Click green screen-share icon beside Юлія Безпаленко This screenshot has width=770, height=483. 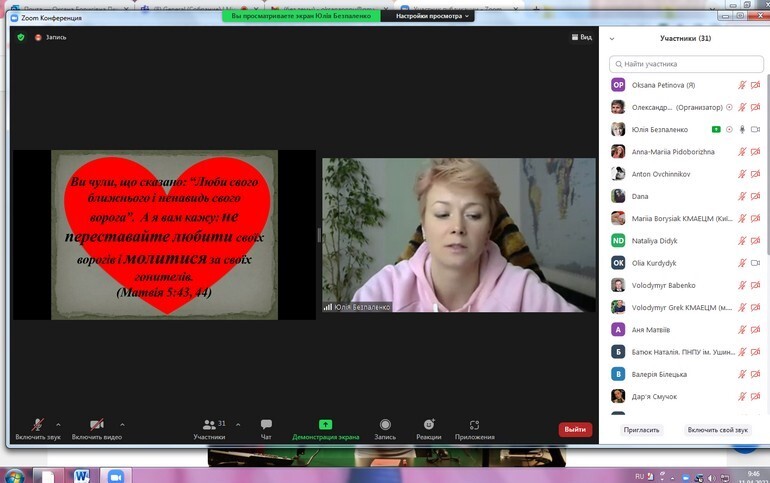point(716,130)
